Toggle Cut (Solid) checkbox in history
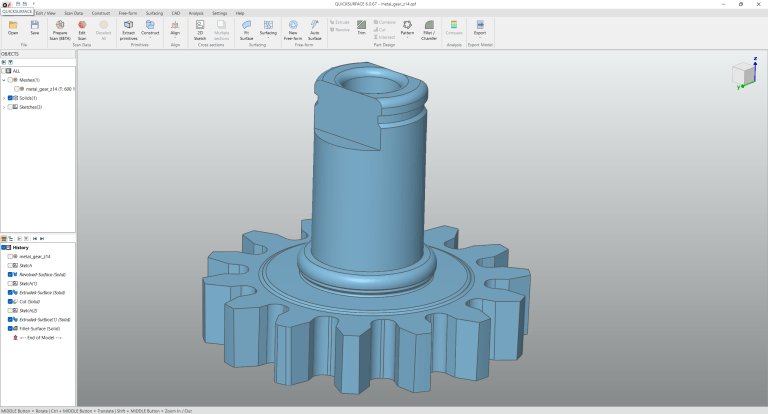768x414 pixels. pyautogui.click(x=10, y=301)
